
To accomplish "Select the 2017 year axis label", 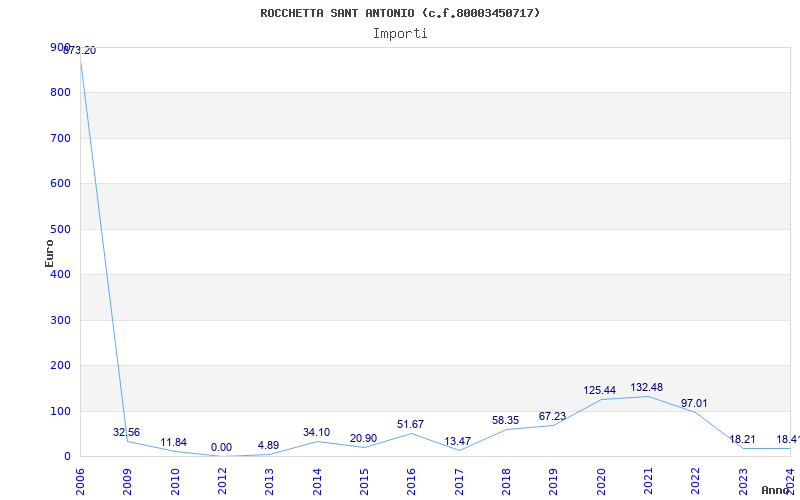I will pyautogui.click(x=459, y=481).
